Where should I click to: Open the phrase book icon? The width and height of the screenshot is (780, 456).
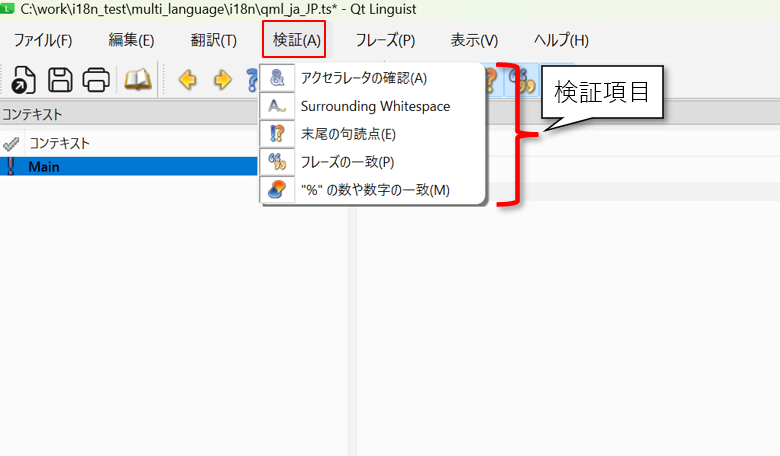[137, 80]
